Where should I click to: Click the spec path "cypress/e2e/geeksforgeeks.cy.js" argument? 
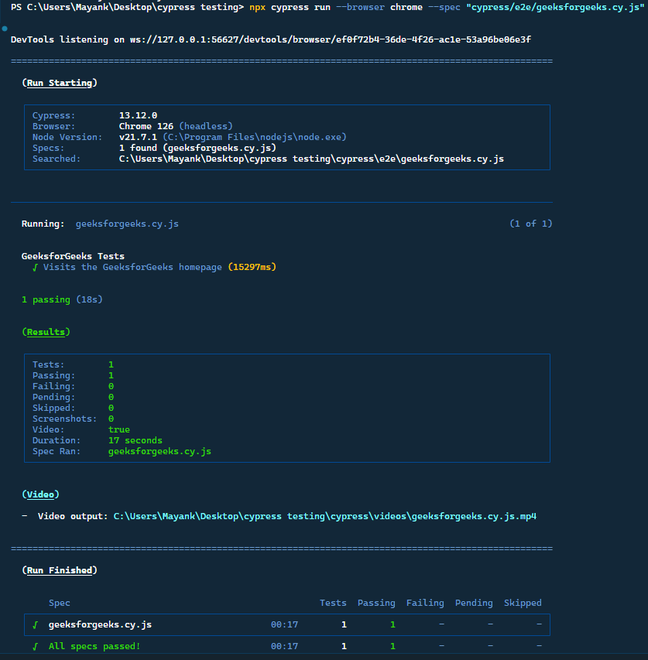[555, 7]
